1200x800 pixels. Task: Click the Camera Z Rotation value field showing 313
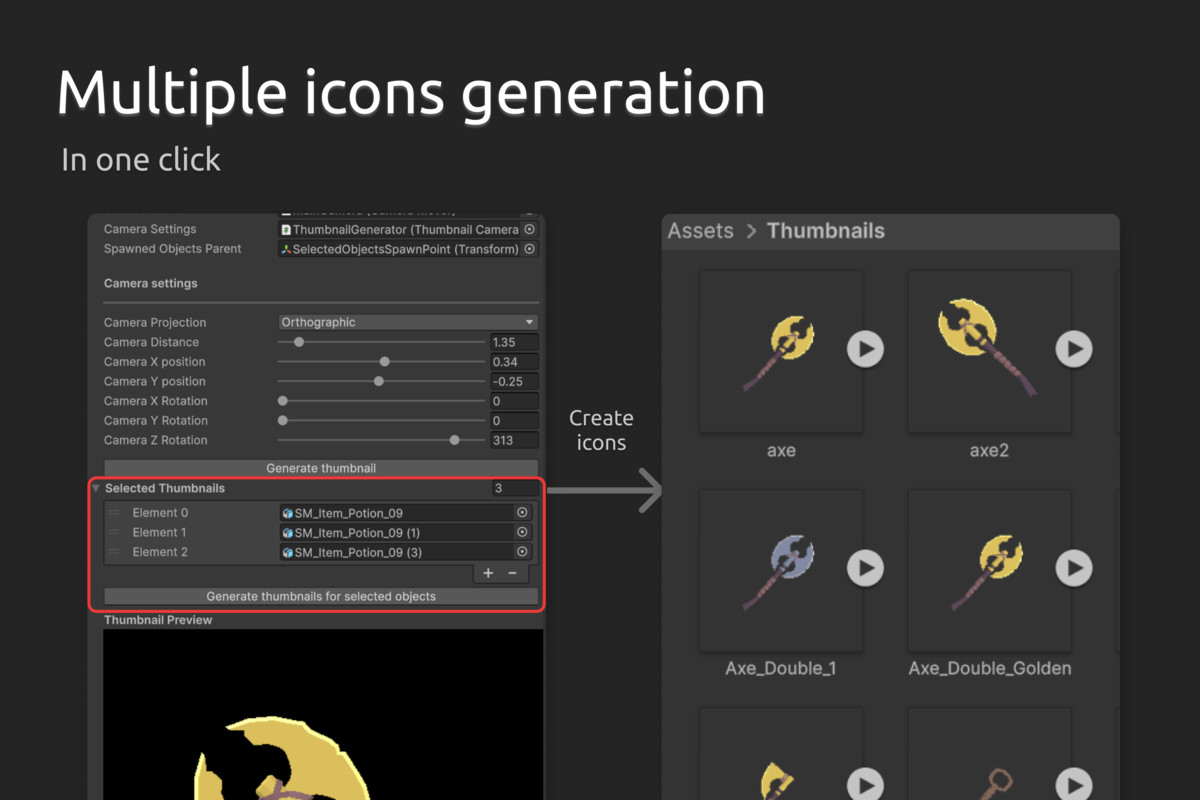514,440
